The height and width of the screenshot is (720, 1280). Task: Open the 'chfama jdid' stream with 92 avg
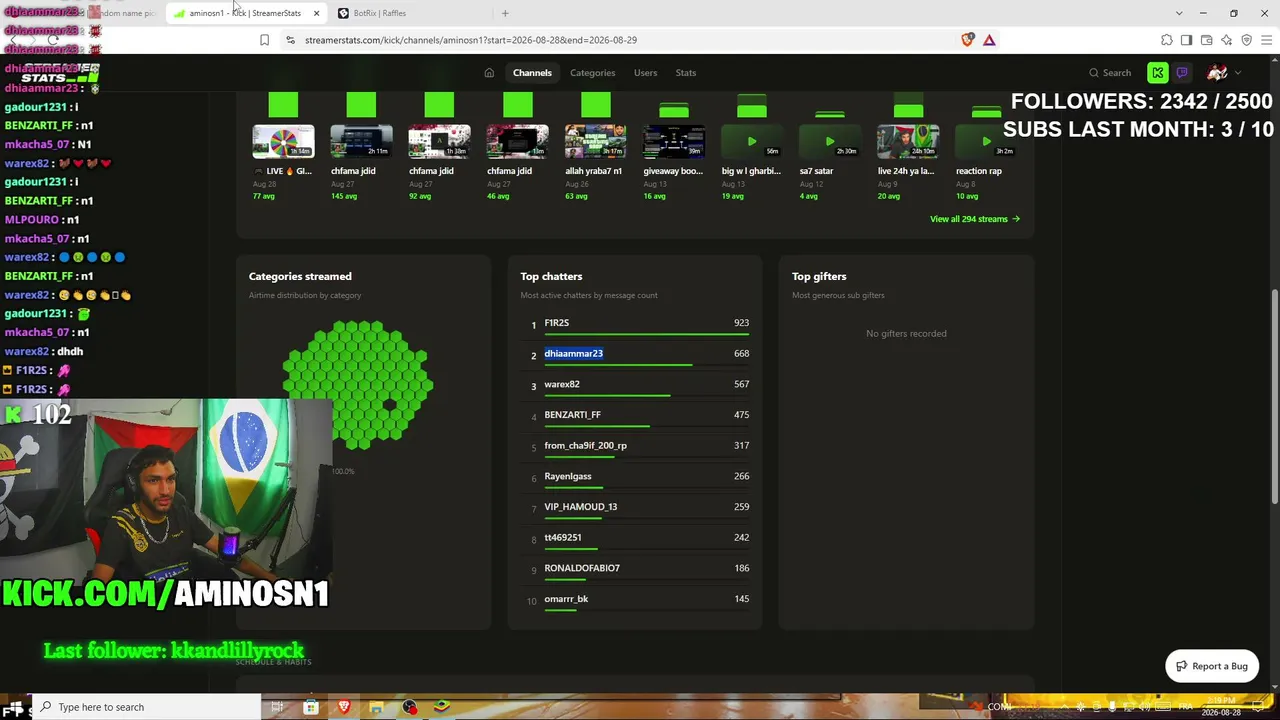tap(439, 141)
